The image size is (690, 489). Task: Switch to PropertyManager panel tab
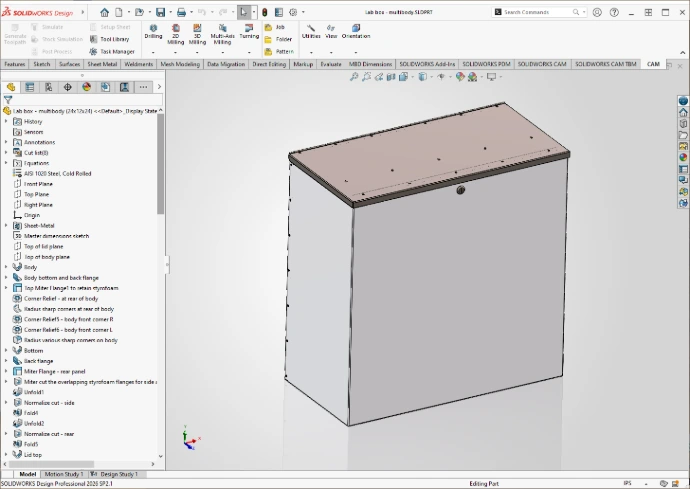tap(29, 87)
